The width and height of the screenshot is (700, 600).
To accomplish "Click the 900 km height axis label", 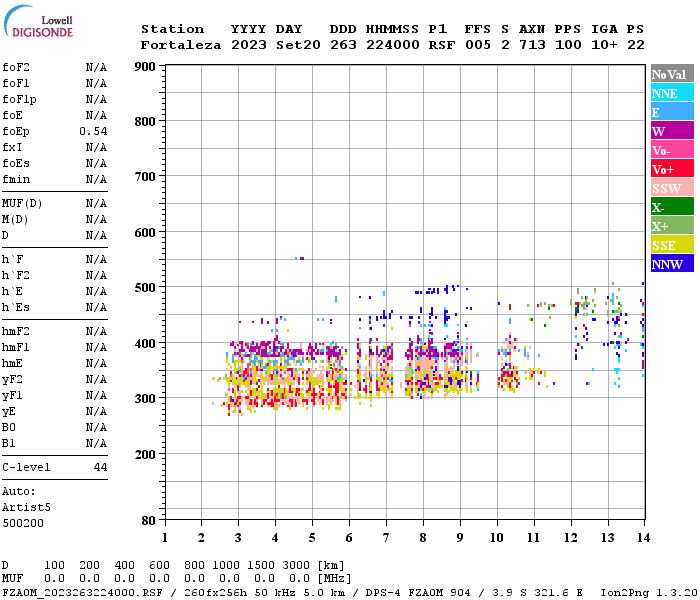I will pyautogui.click(x=145, y=67).
